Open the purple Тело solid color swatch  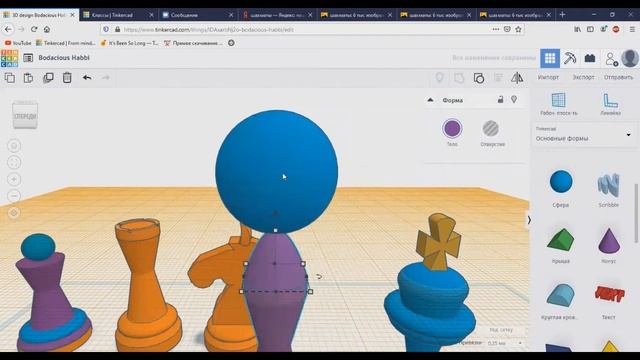(x=452, y=129)
